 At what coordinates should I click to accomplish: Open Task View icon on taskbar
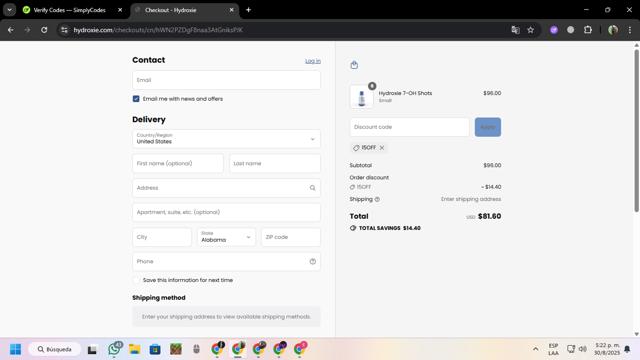click(x=92, y=349)
